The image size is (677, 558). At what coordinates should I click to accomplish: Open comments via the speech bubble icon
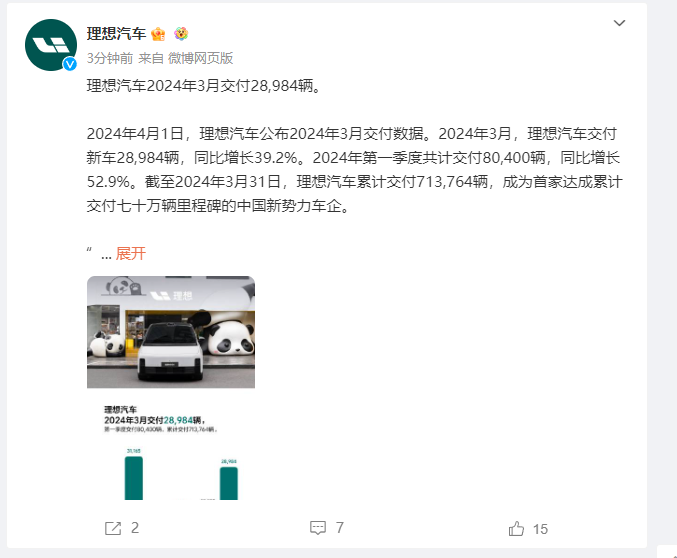click(318, 528)
